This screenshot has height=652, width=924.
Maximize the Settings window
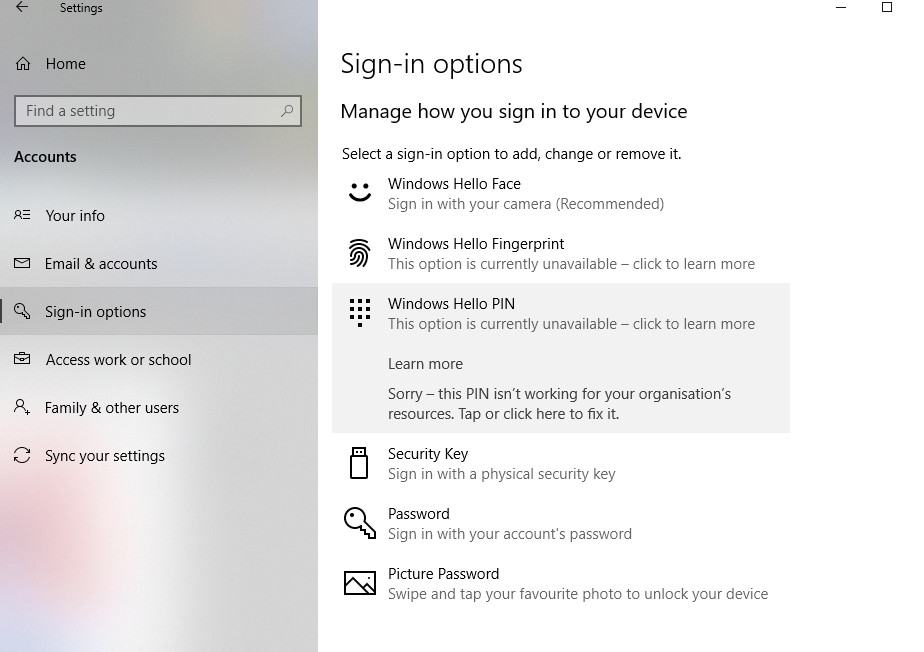[x=886, y=7]
